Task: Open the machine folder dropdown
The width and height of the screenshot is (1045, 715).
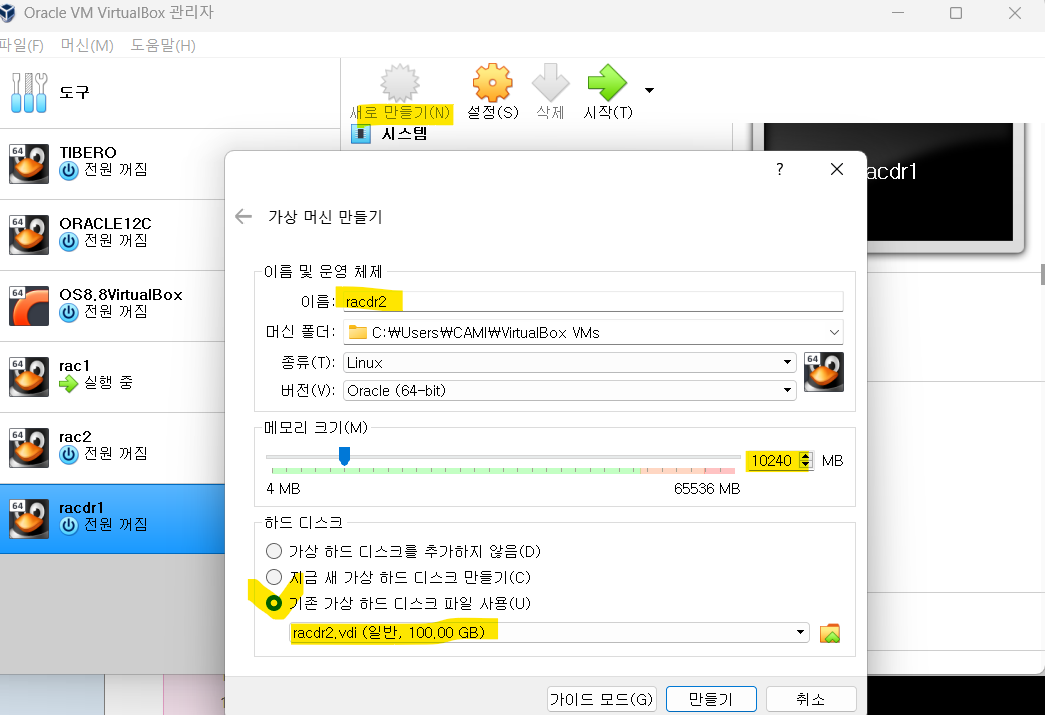Action: [x=834, y=333]
